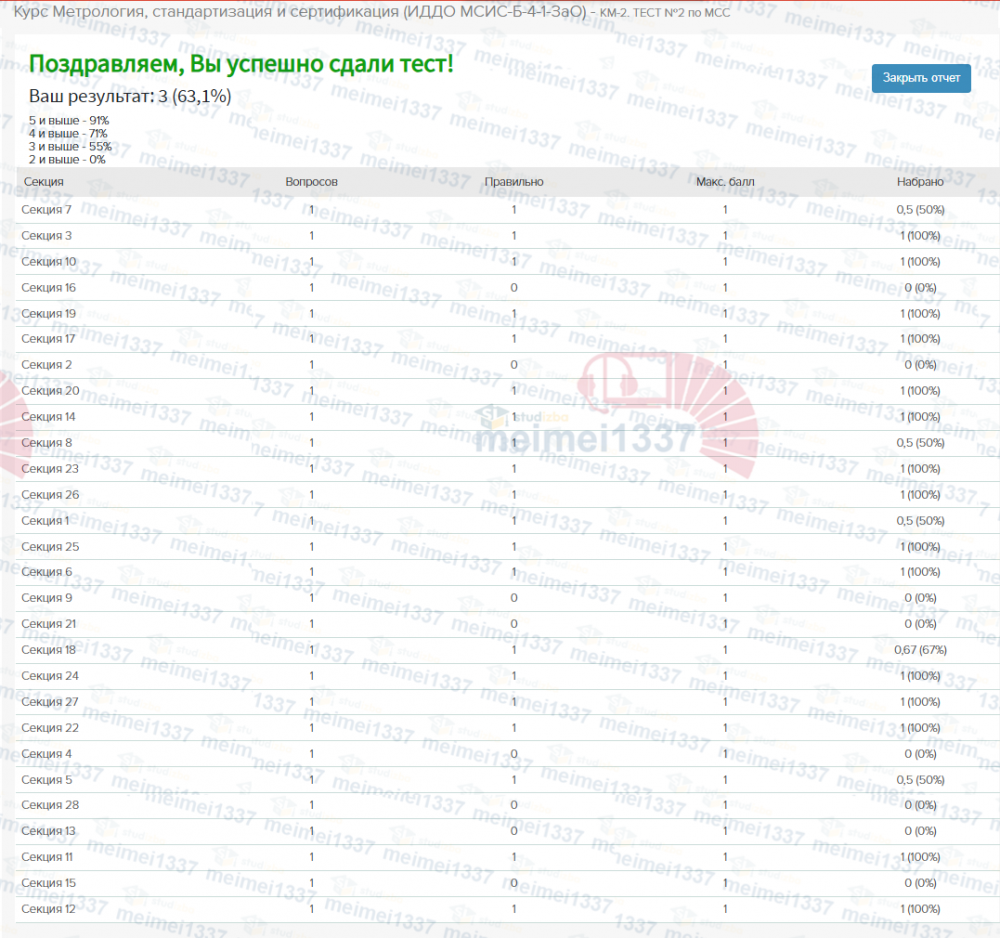This screenshot has width=1000, height=938.
Task: Select the Секция 9 row
Action: pos(508,598)
